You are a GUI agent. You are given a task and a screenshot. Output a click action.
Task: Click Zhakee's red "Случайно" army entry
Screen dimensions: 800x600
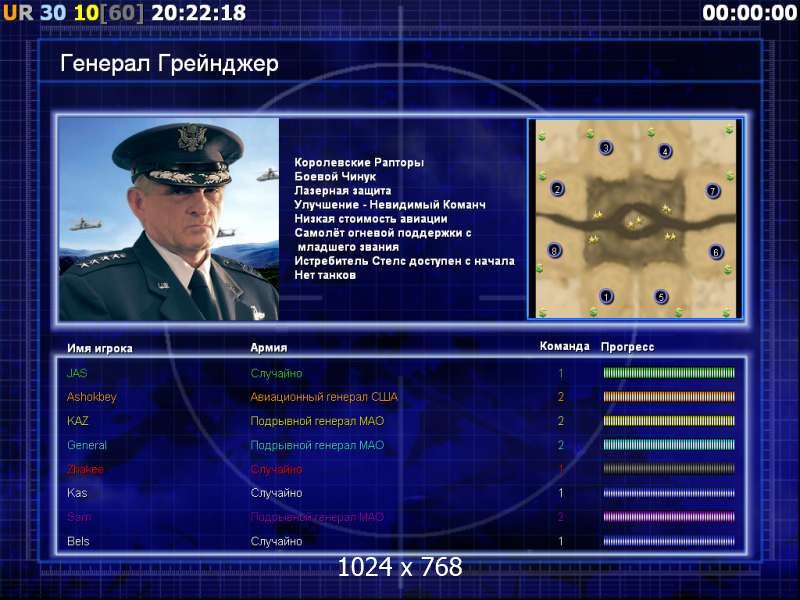(x=276, y=469)
